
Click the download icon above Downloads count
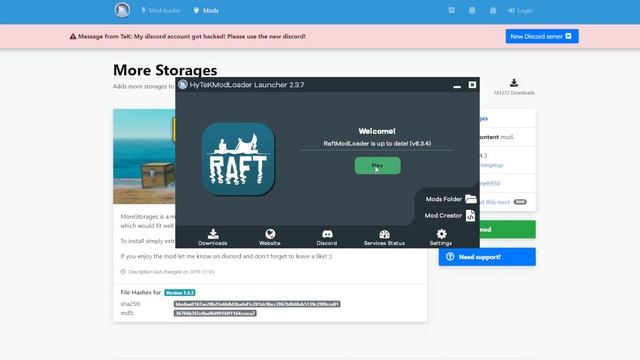[514, 83]
